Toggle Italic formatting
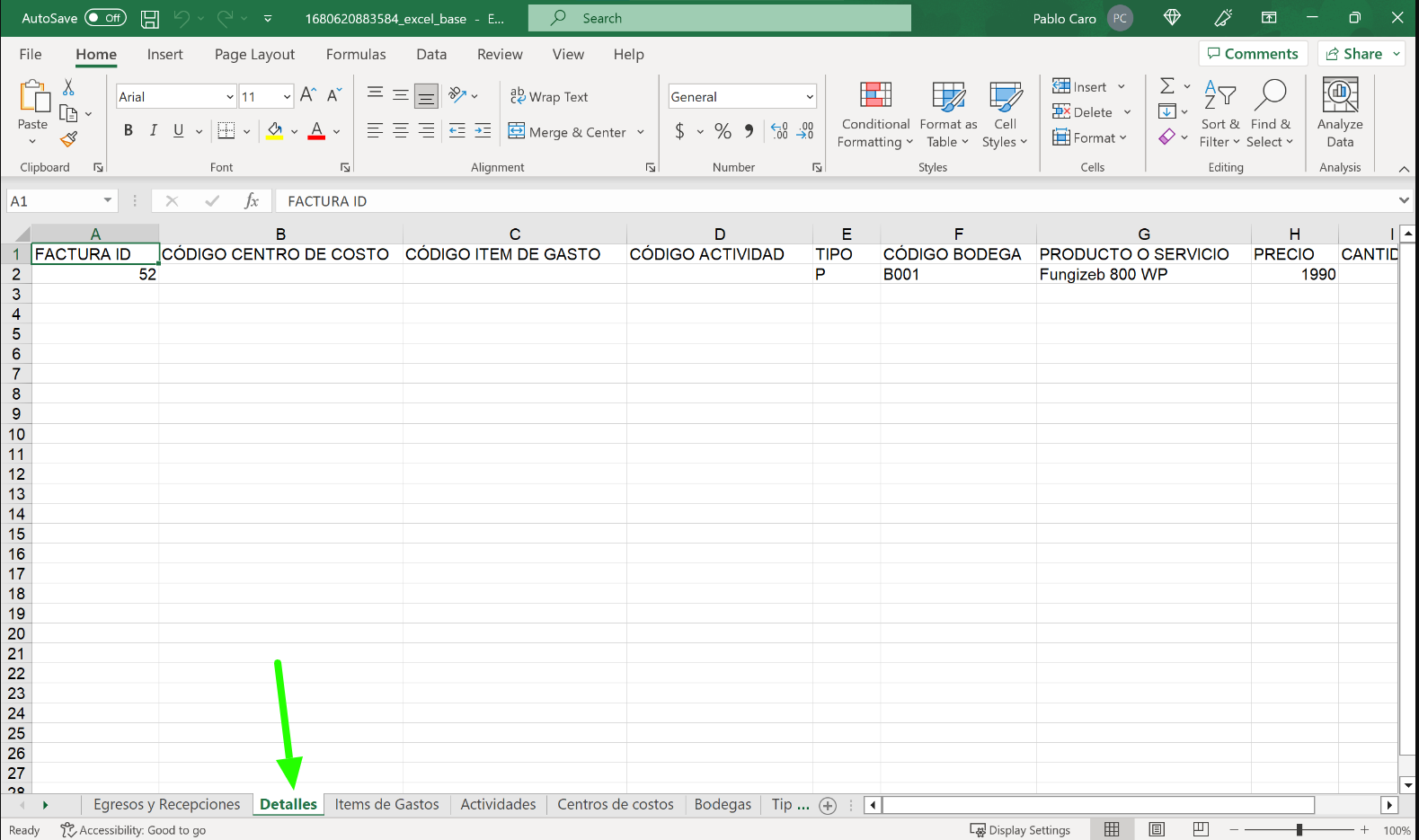The height and width of the screenshot is (840, 1419). (154, 131)
